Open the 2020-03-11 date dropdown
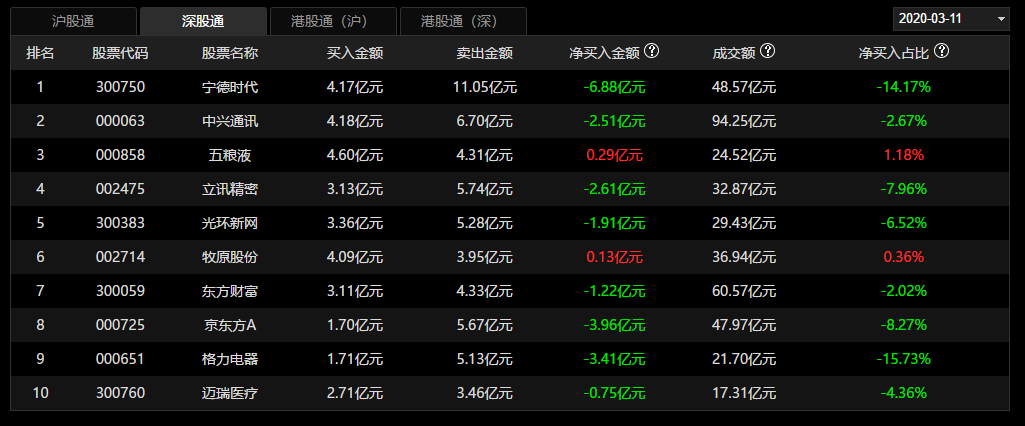This screenshot has height=426, width=1025. tap(951, 18)
